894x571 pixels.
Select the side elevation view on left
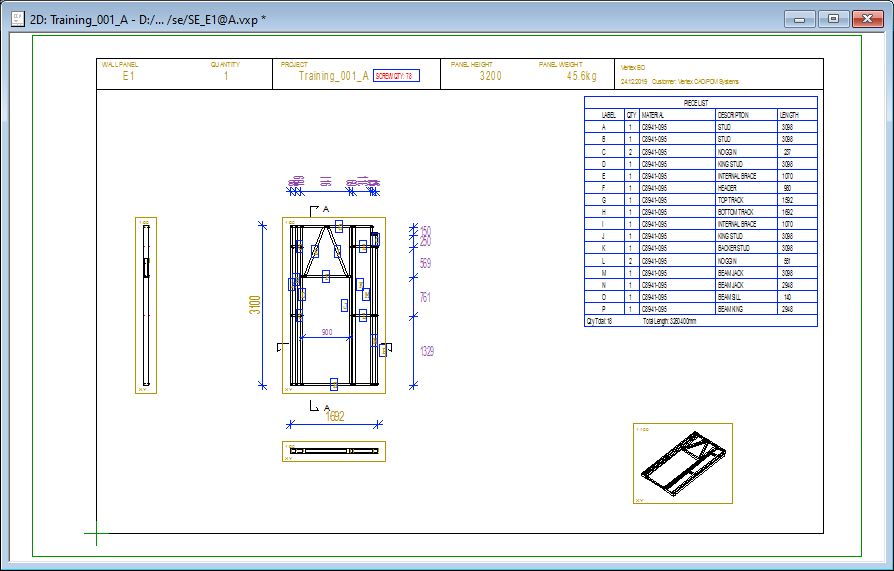pos(146,305)
